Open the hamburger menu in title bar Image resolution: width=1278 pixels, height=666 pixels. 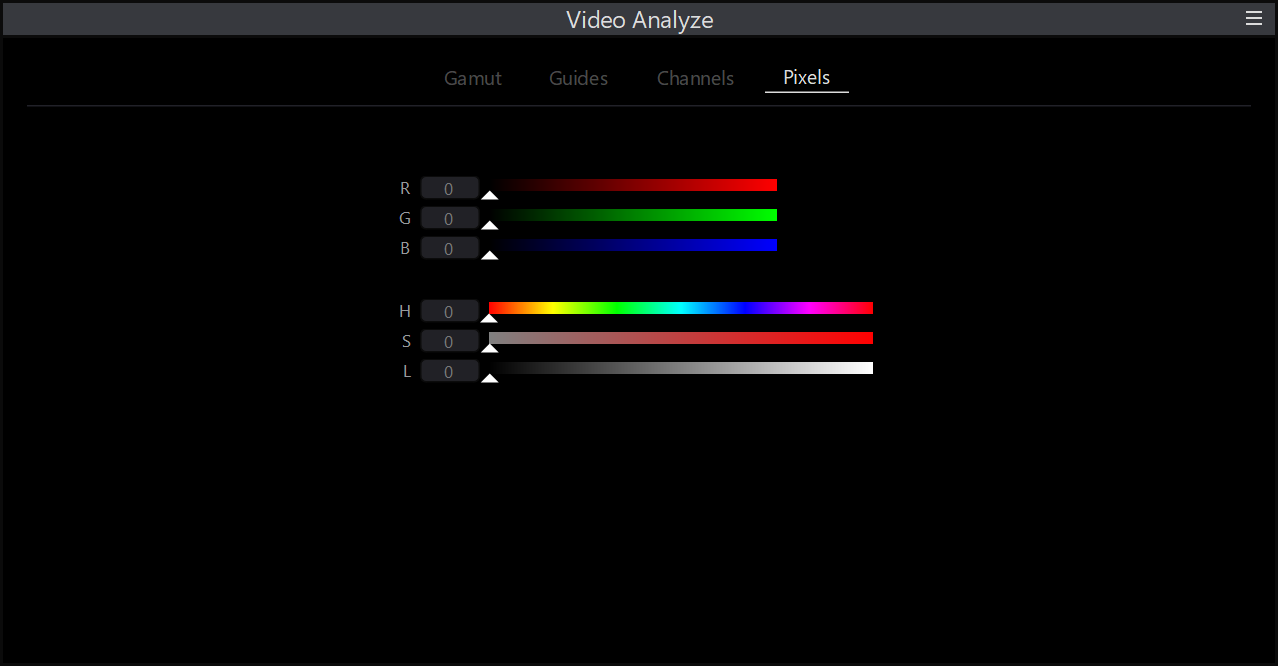click(x=1253, y=18)
